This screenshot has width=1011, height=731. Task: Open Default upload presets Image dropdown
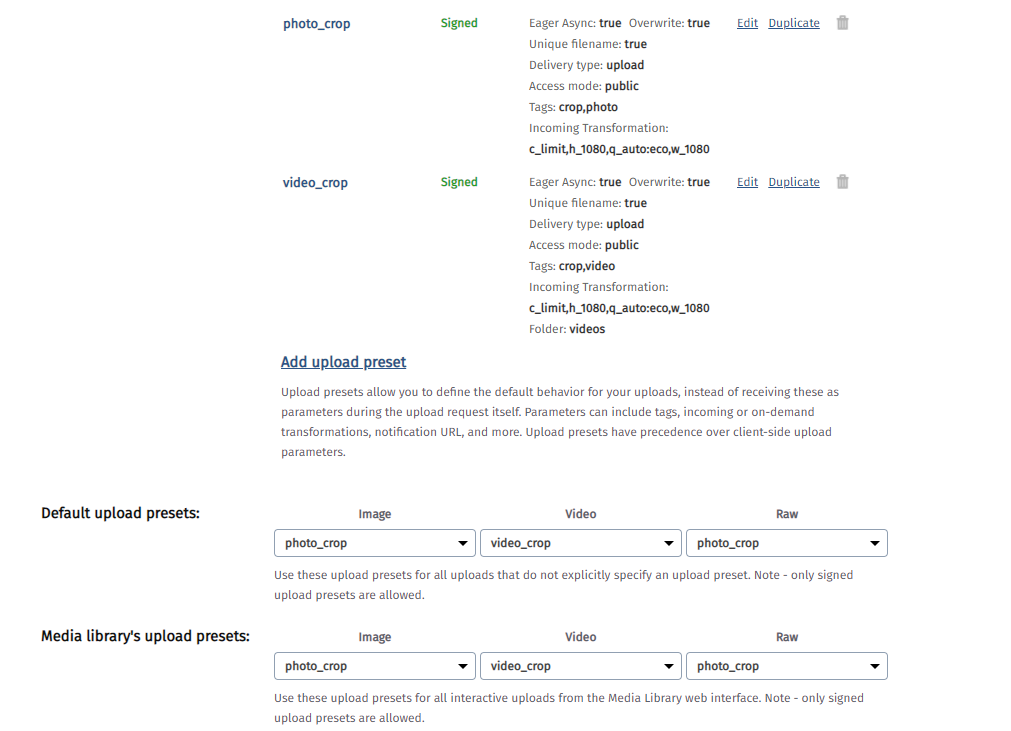coord(374,543)
